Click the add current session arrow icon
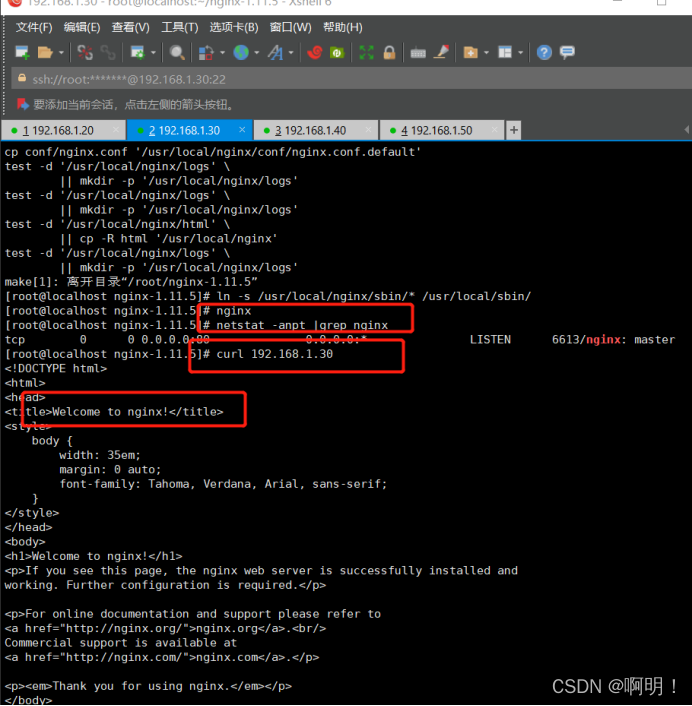Screen dimensions: 692x706 click(23, 104)
